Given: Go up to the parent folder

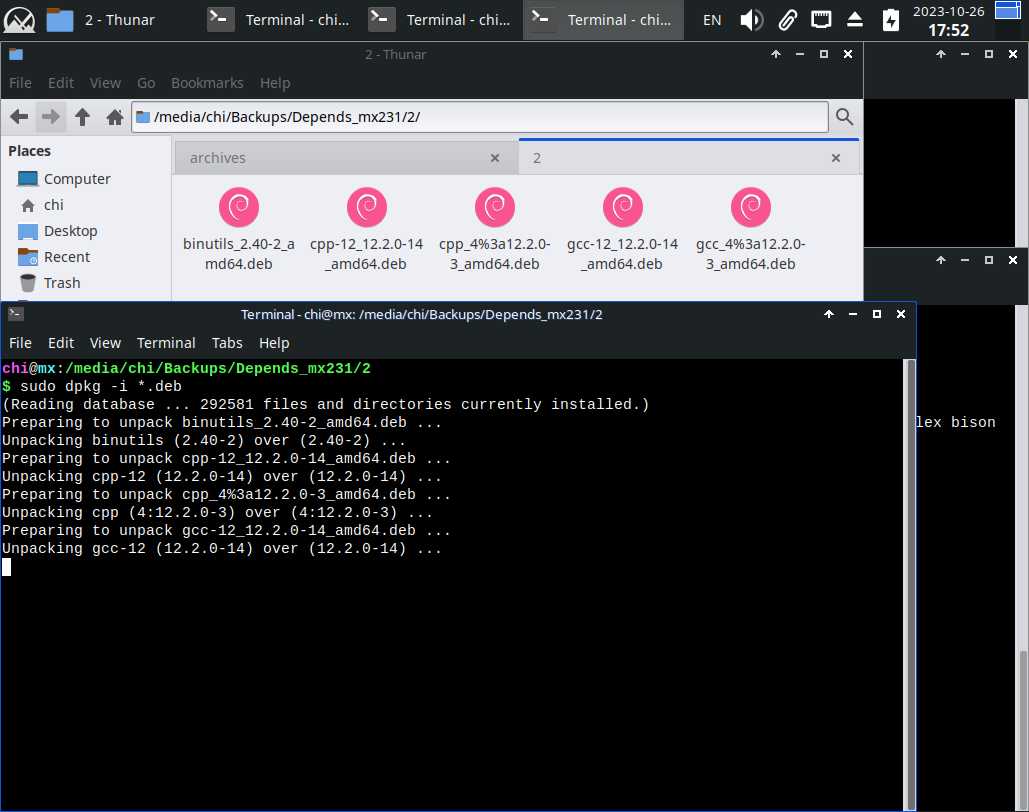Looking at the screenshot, I should coord(83,117).
